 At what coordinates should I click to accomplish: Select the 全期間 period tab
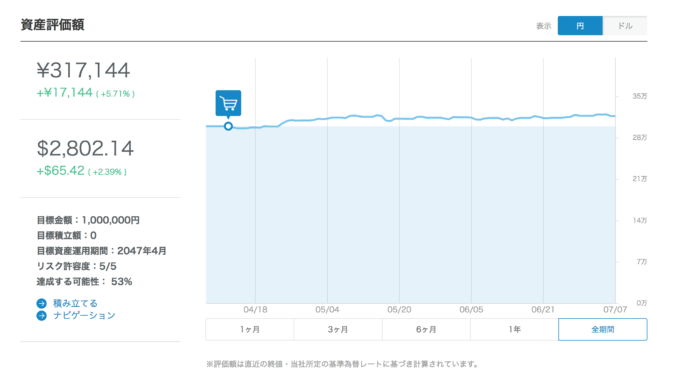(603, 329)
